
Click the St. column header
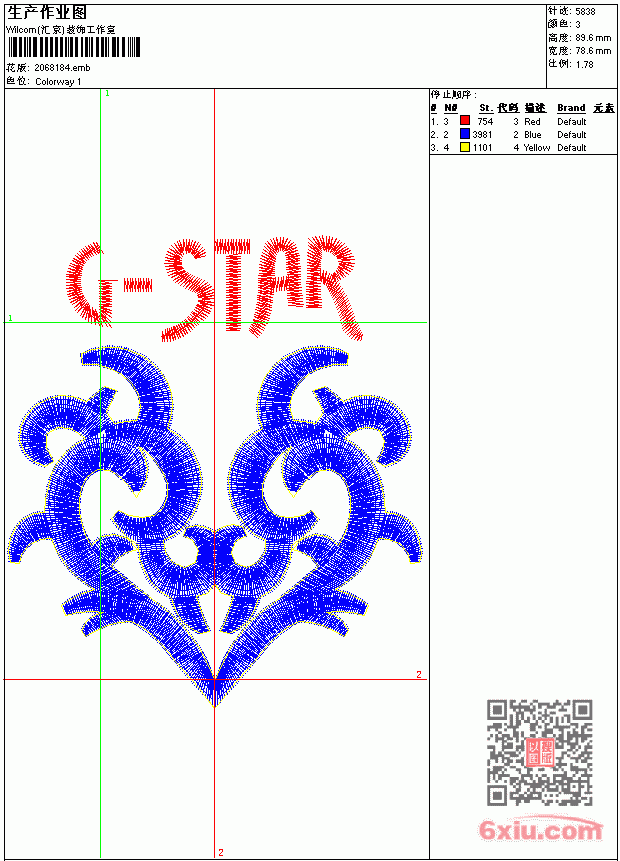tap(486, 108)
